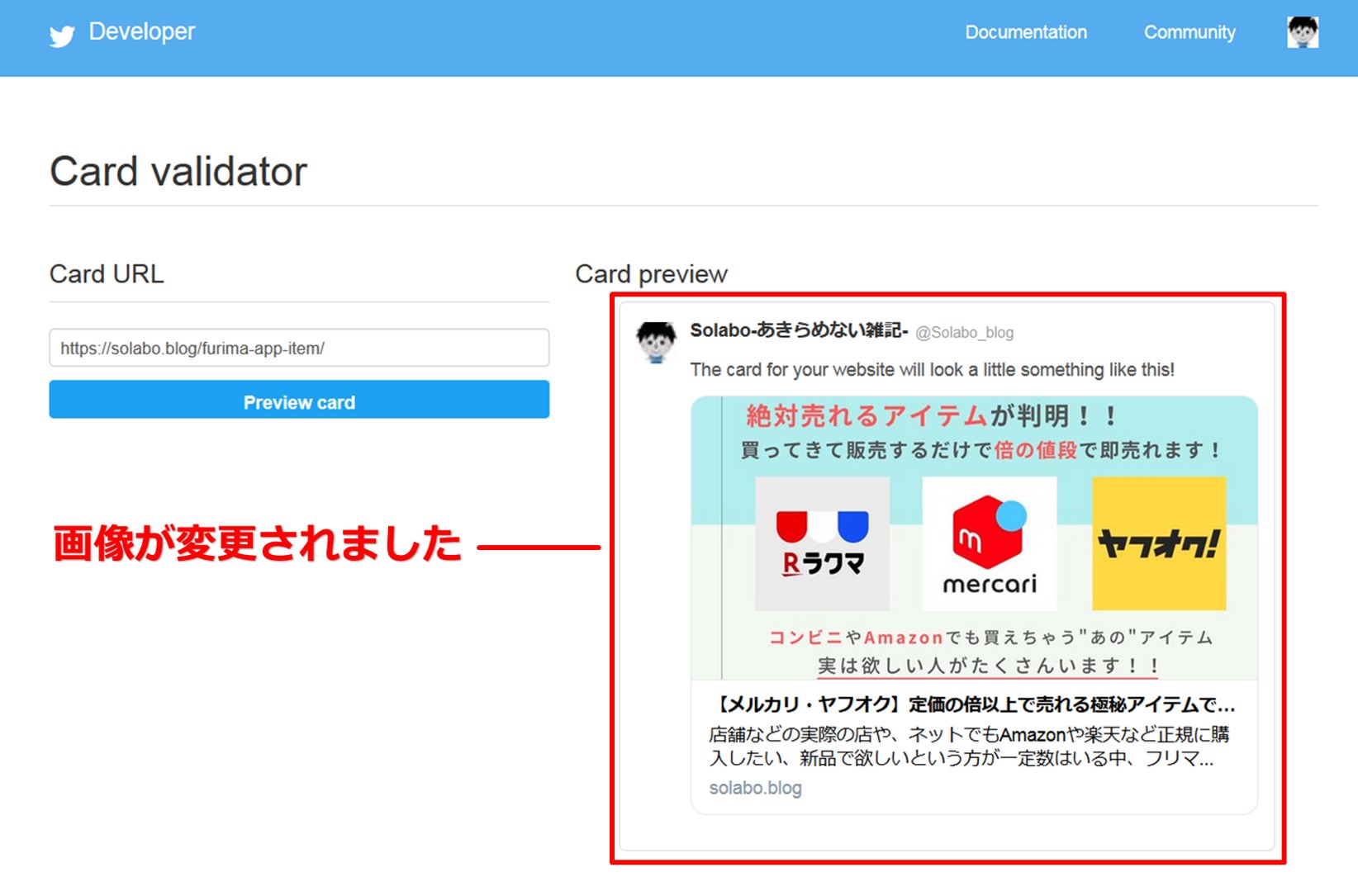Click the card description text 店舗などの実際の店や
This screenshot has height=896, width=1358.
(x=969, y=747)
